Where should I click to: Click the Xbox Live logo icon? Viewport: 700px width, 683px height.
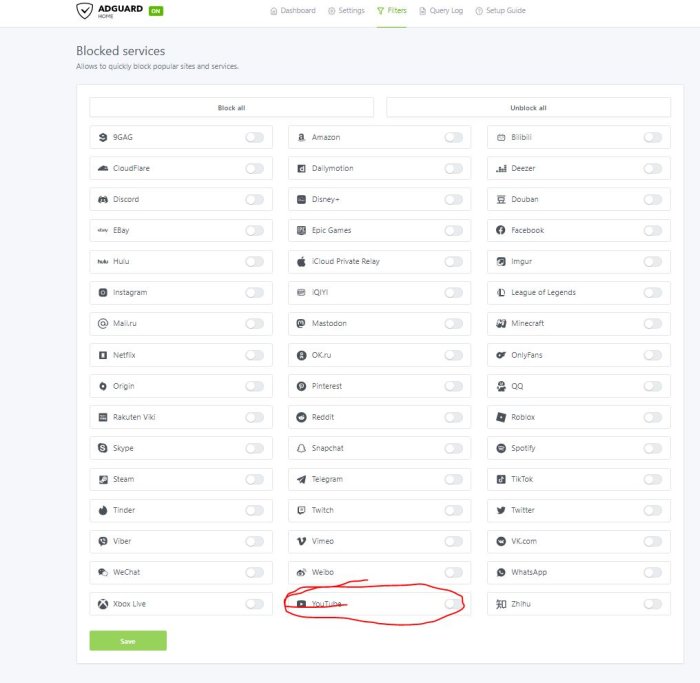point(103,604)
